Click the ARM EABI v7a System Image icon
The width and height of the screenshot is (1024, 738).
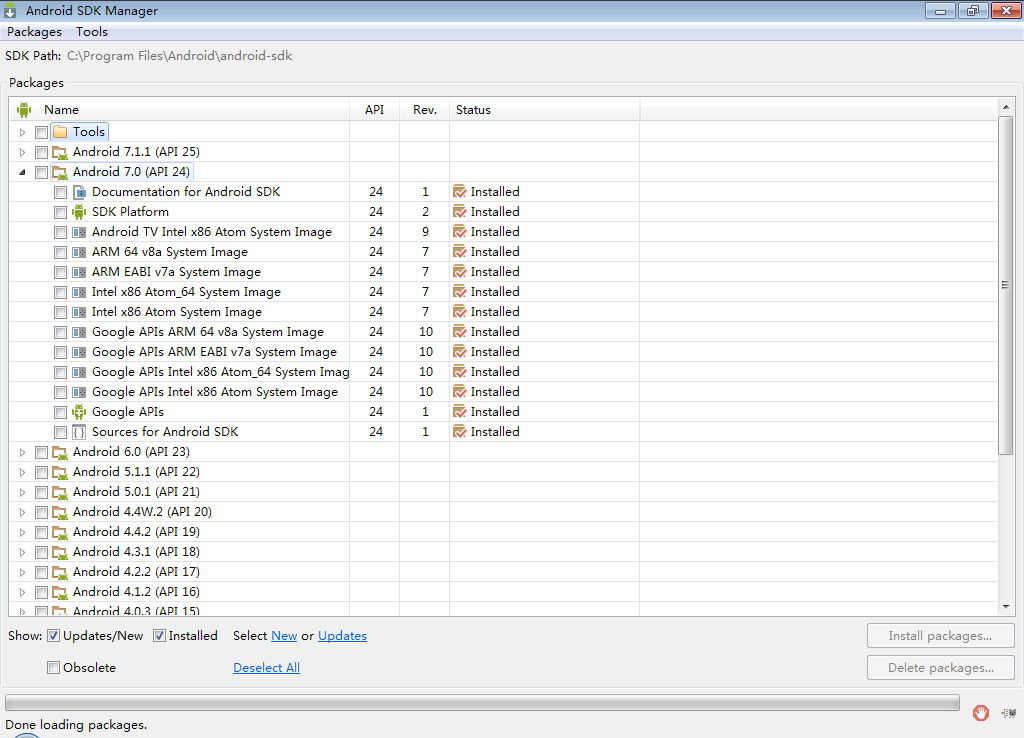click(79, 272)
